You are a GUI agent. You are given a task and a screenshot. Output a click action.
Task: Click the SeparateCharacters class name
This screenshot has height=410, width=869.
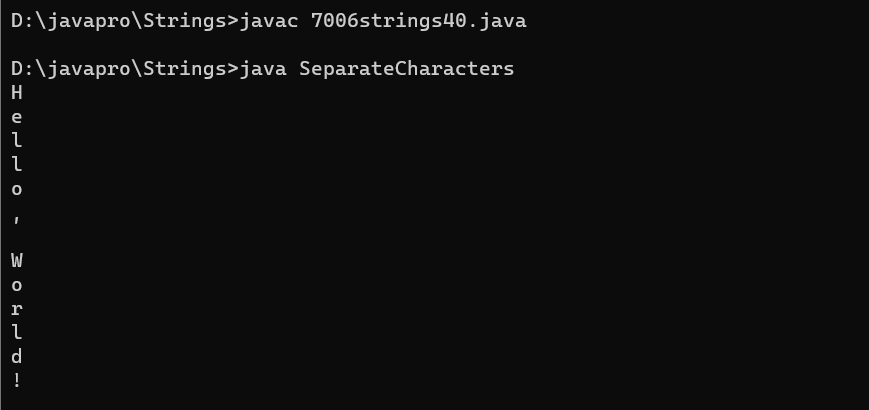406,68
